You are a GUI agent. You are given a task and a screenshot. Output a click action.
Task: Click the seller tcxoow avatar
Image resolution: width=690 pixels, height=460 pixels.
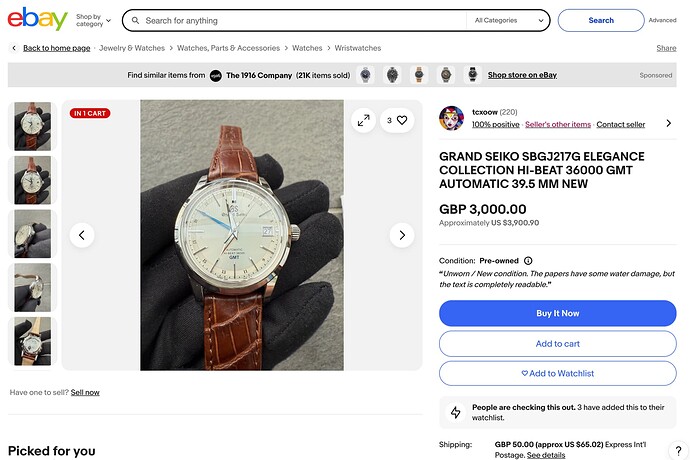451,118
